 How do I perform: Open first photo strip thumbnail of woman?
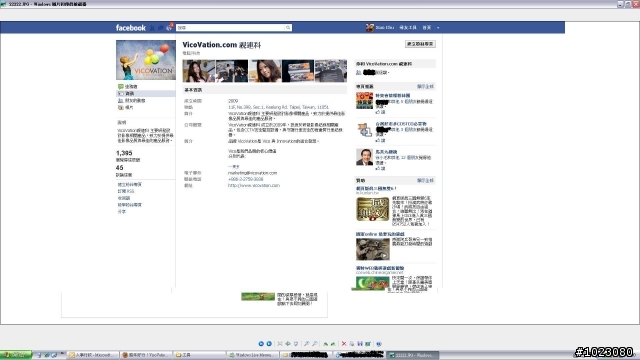[198, 71]
